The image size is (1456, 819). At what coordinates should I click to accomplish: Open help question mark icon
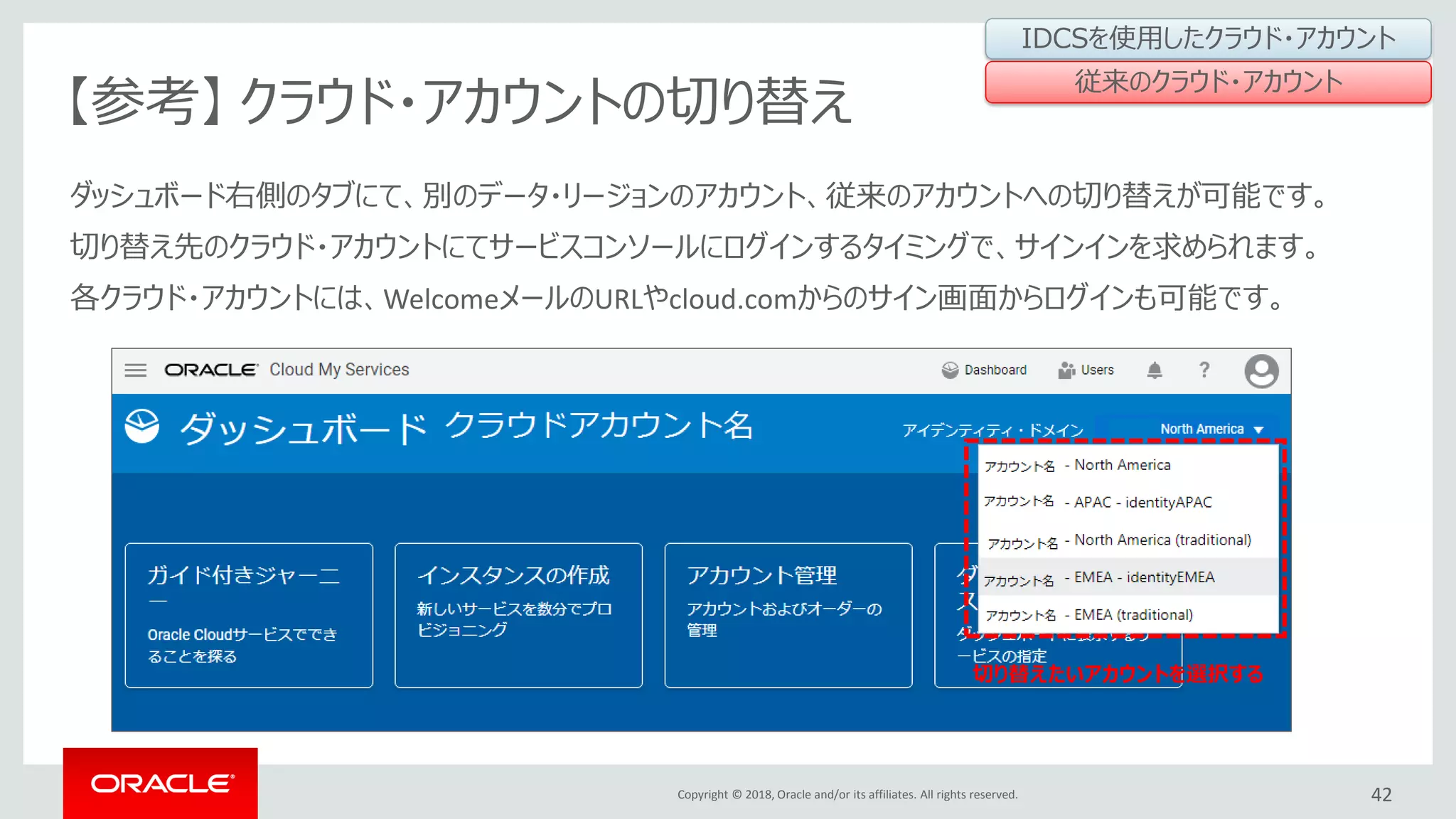(x=1204, y=370)
